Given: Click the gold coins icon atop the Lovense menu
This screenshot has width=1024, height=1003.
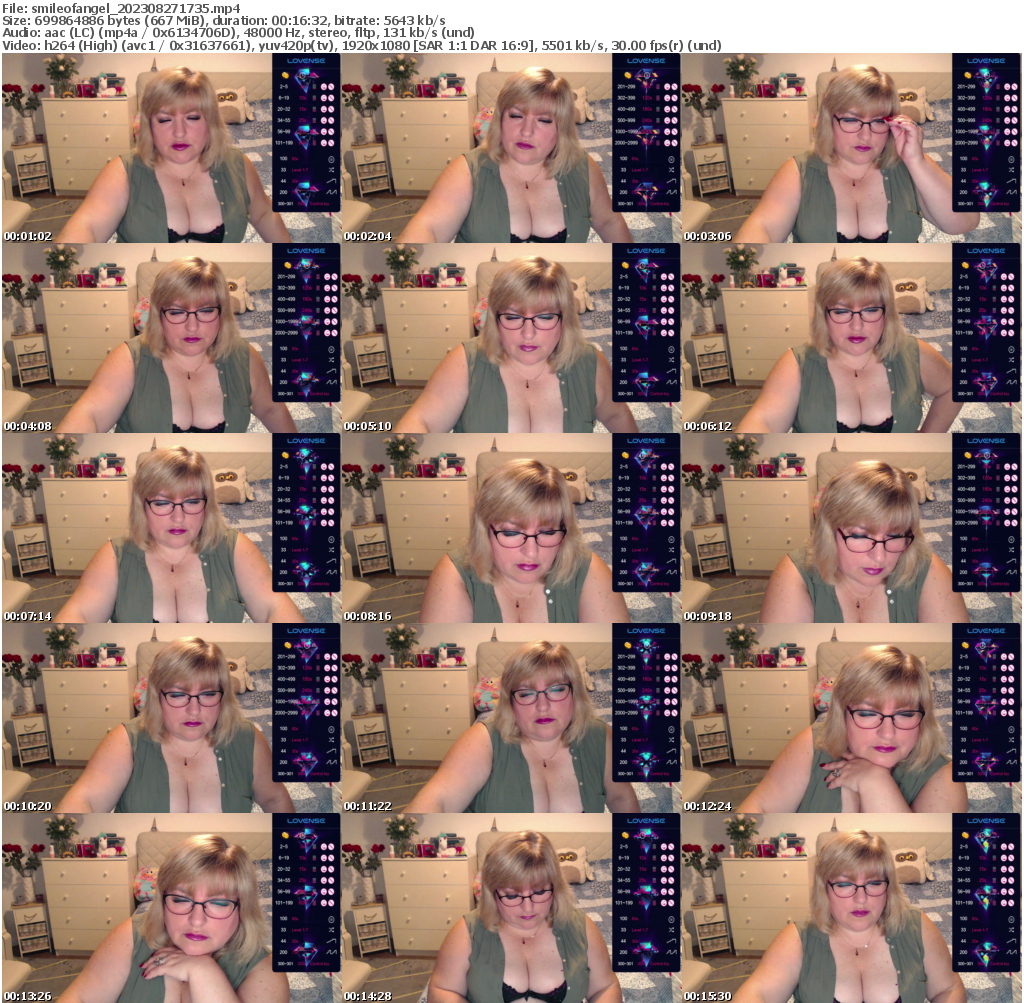Looking at the screenshot, I should [285, 75].
